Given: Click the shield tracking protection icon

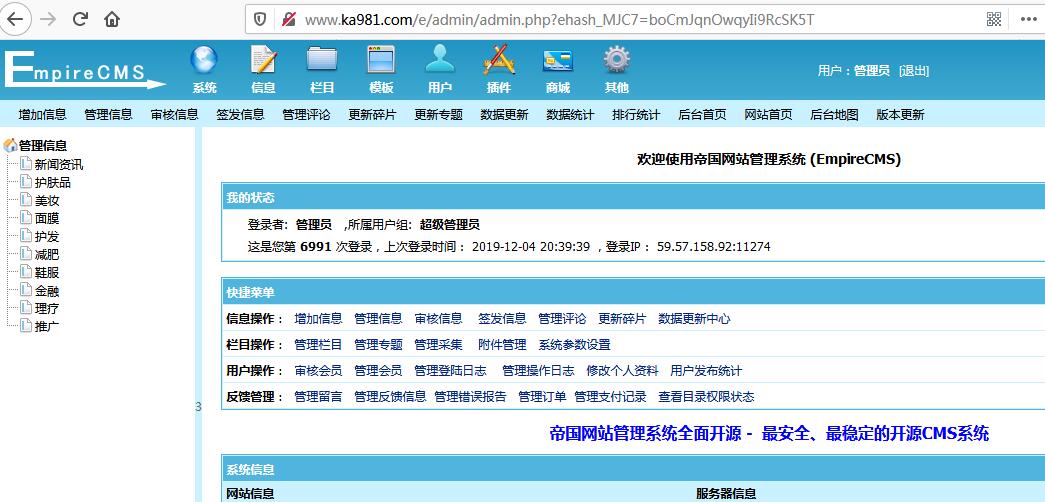Looking at the screenshot, I should point(261,19).
